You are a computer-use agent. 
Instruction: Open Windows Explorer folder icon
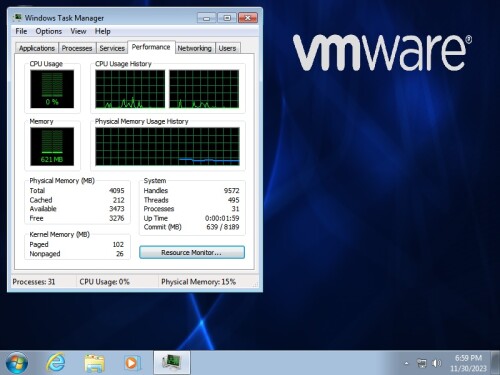(x=94, y=363)
